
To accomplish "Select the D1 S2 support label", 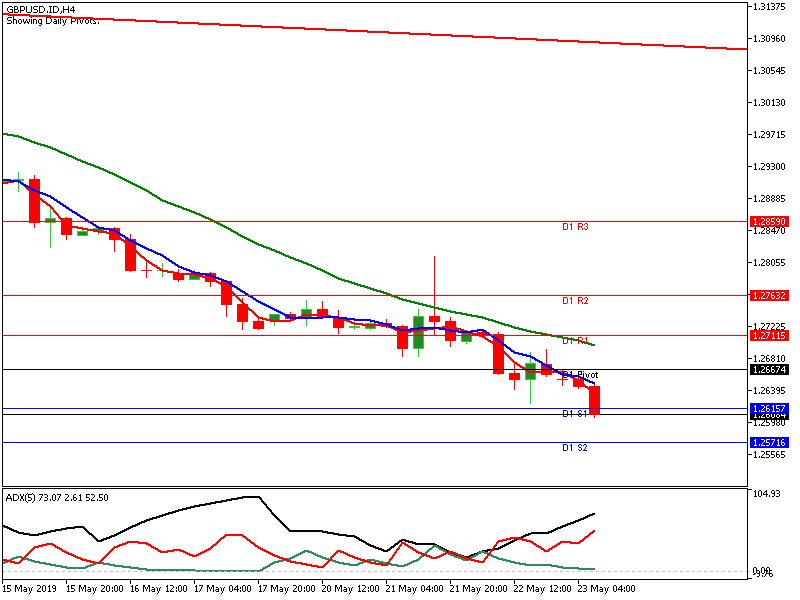I will (x=574, y=448).
